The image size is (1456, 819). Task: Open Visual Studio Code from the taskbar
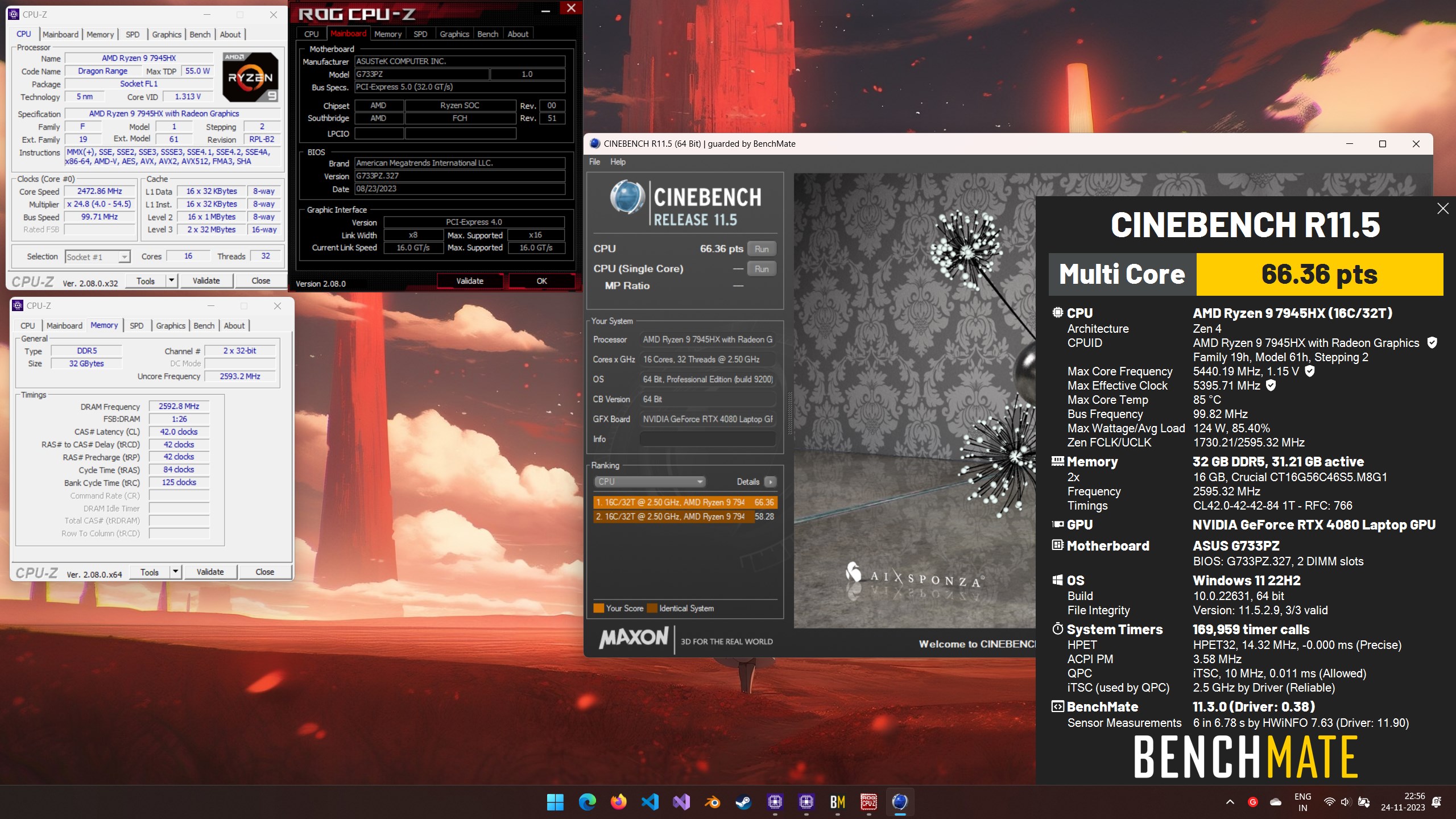650,802
